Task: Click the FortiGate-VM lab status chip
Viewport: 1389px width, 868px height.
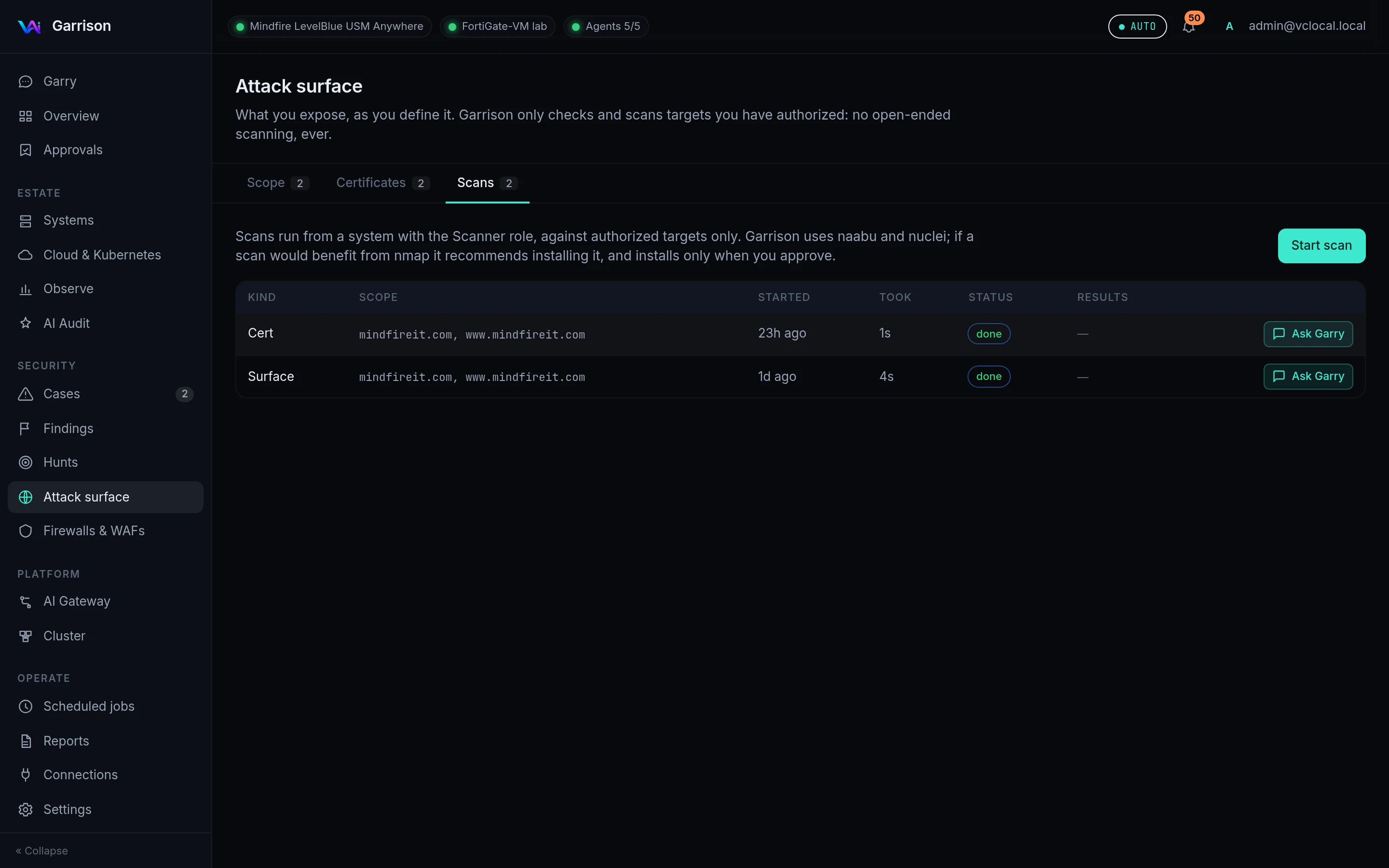Action: [x=498, y=27]
